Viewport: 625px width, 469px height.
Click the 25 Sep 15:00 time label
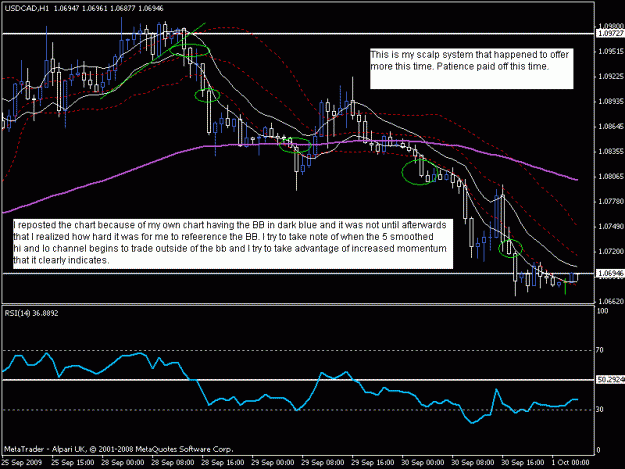pyautogui.click(x=73, y=463)
